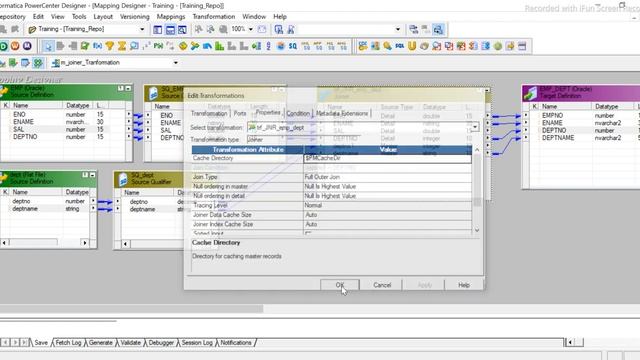This screenshot has height=360, width=640.
Task: Open the Transformation menu
Action: 213,17
